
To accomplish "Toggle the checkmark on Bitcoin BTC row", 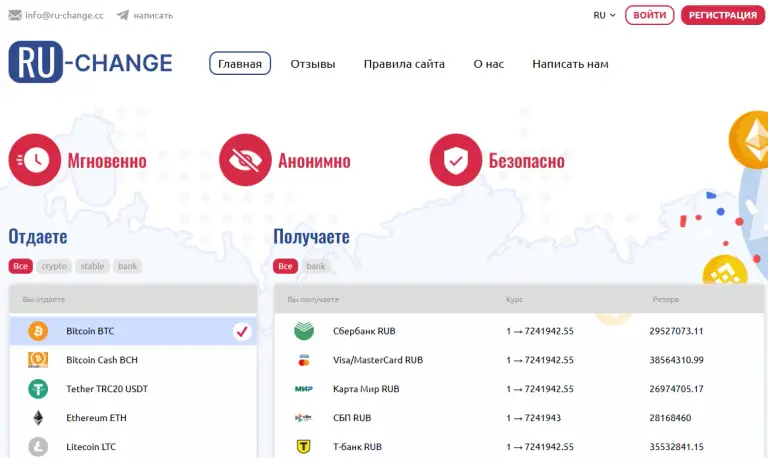I will (242, 331).
